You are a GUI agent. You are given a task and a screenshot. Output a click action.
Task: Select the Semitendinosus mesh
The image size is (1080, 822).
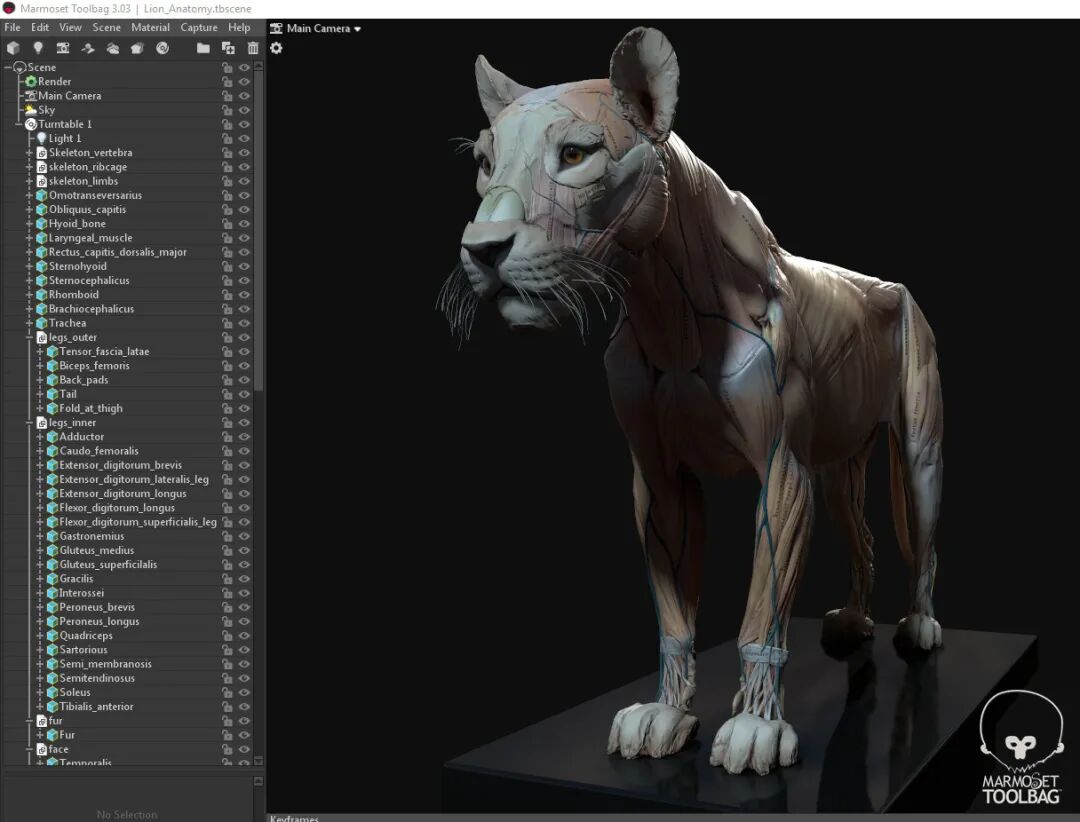coord(97,678)
